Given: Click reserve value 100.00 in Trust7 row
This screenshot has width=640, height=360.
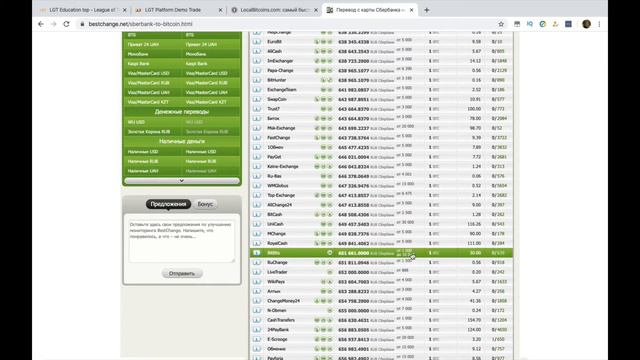Looking at the screenshot, I should [474, 109].
